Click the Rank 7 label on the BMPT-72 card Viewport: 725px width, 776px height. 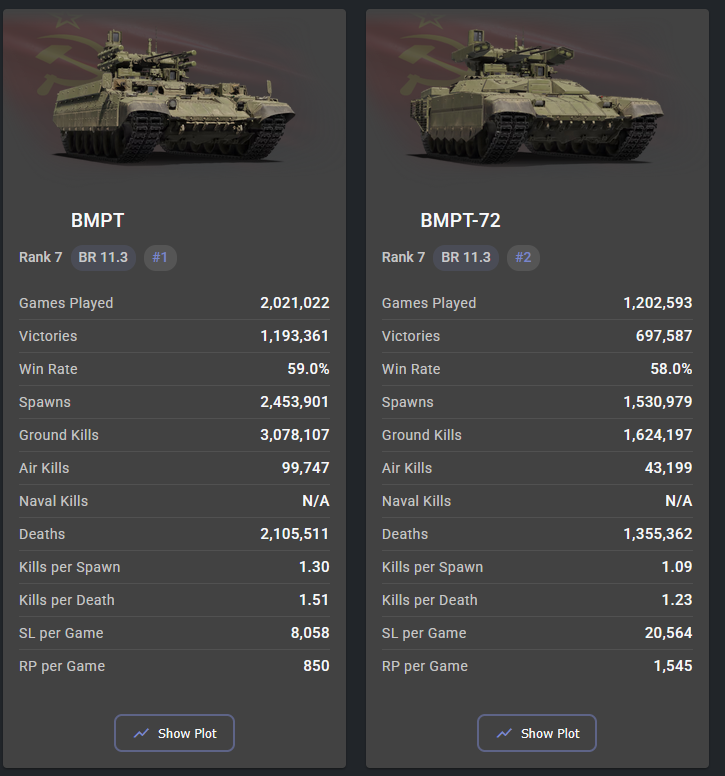(403, 257)
